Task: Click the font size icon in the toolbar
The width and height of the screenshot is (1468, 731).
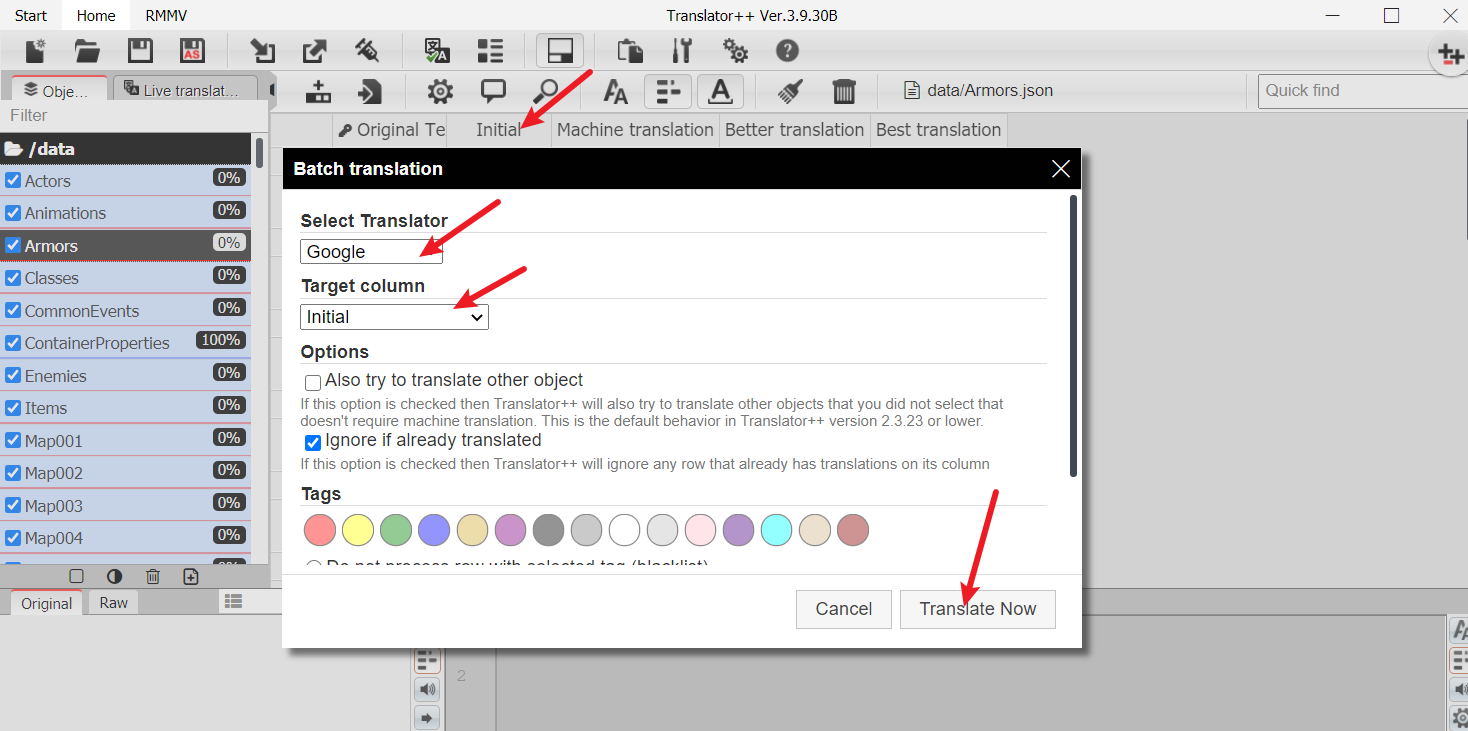Action: pos(616,92)
